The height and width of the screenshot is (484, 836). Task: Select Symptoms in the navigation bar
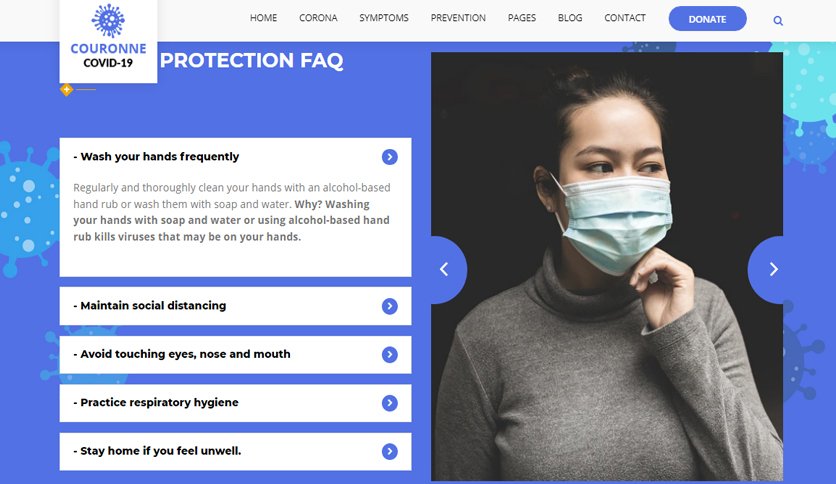pyautogui.click(x=384, y=18)
